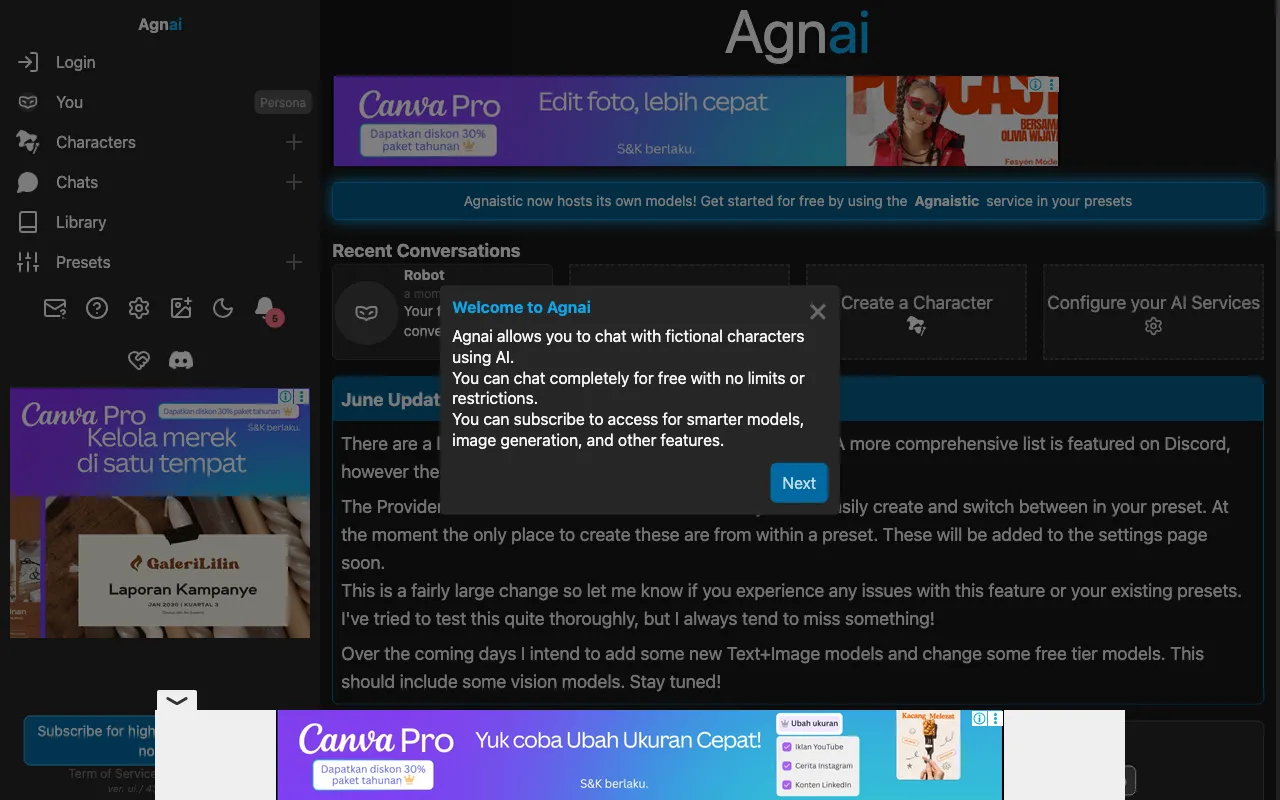Click the bottom Canva Pro banner ad
The image size is (1280, 800).
coord(640,755)
